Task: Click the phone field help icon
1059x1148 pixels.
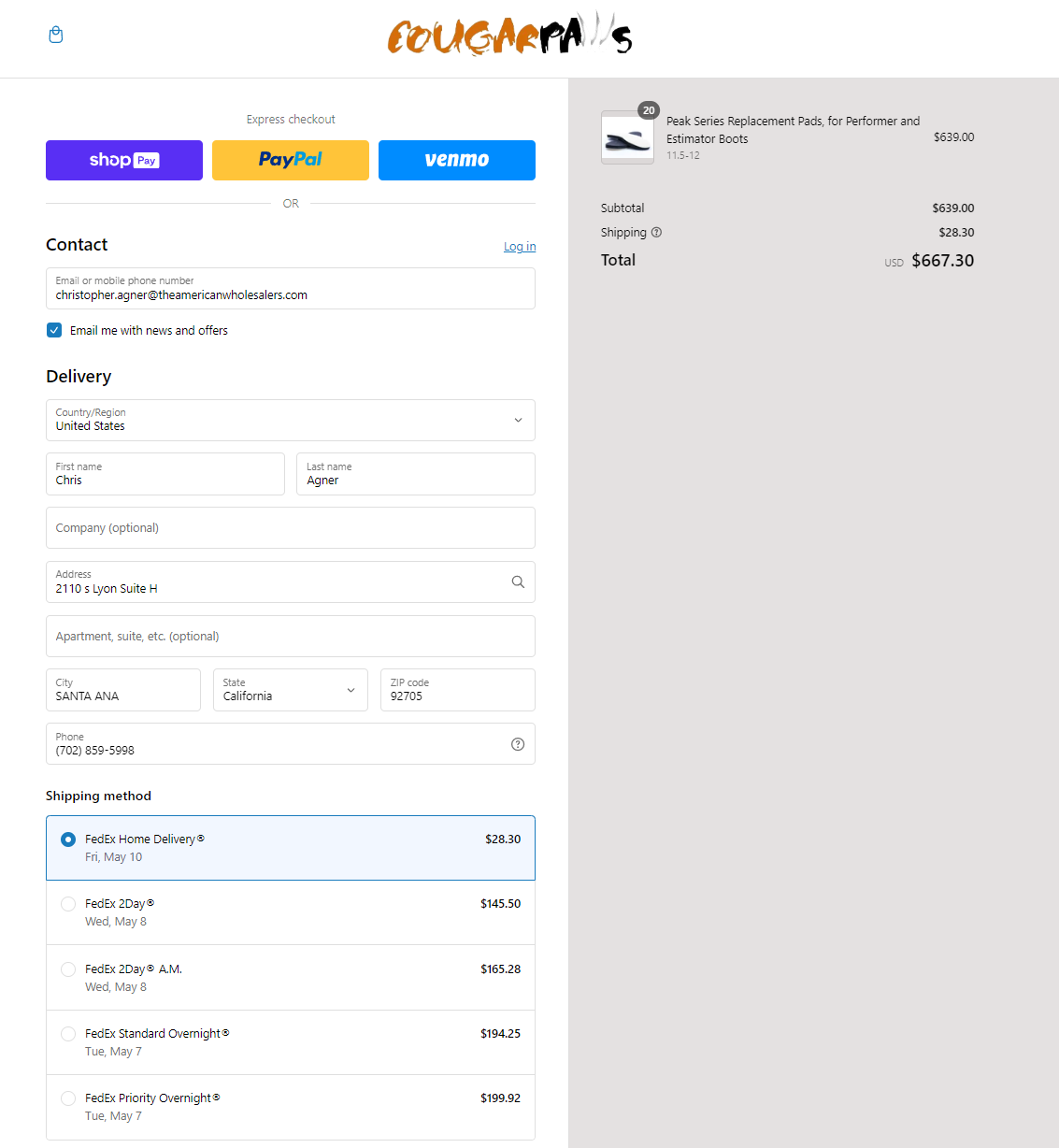Action: (518, 744)
